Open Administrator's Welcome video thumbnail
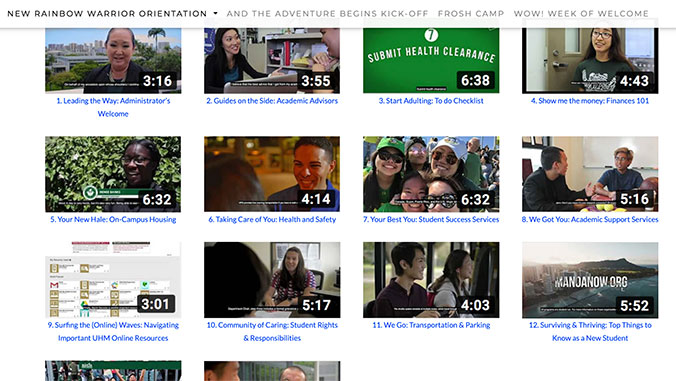Screen dimensions: 676x381 [x=113, y=60]
